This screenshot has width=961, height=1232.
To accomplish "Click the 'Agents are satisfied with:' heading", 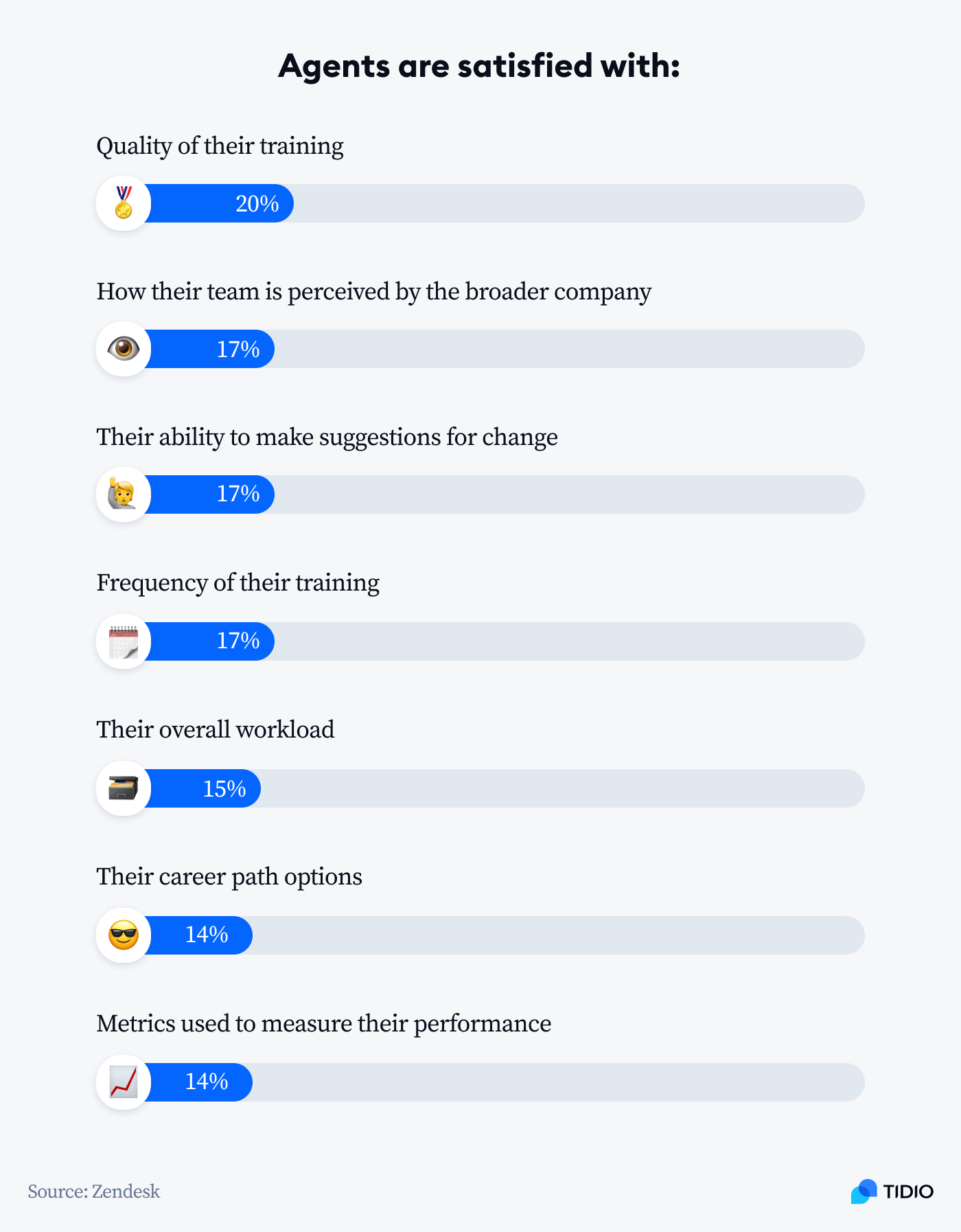I will [479, 66].
